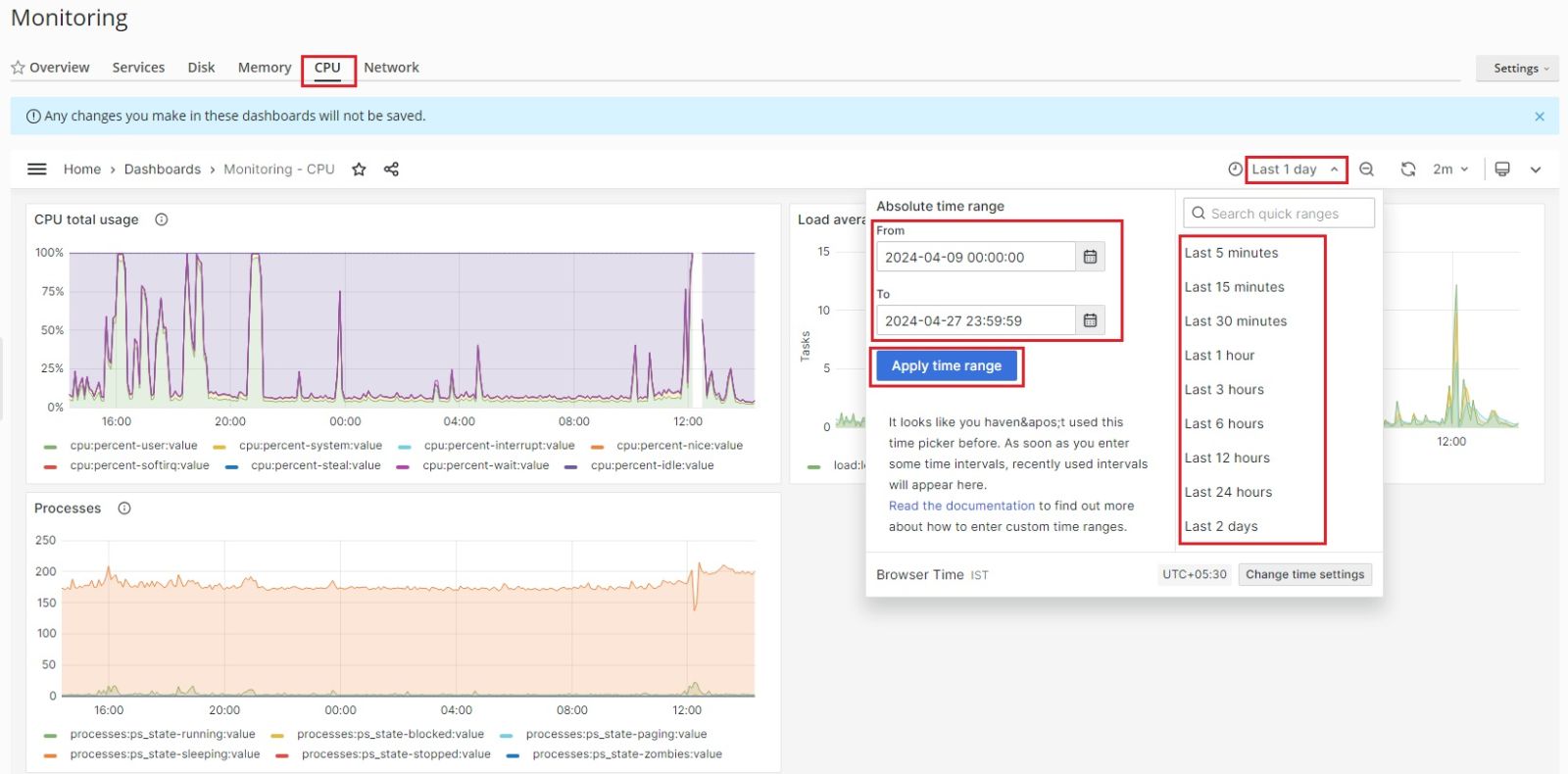Image resolution: width=1568 pixels, height=774 pixels.
Task: Star the Monitoring - CPU dashboard
Action: point(359,169)
